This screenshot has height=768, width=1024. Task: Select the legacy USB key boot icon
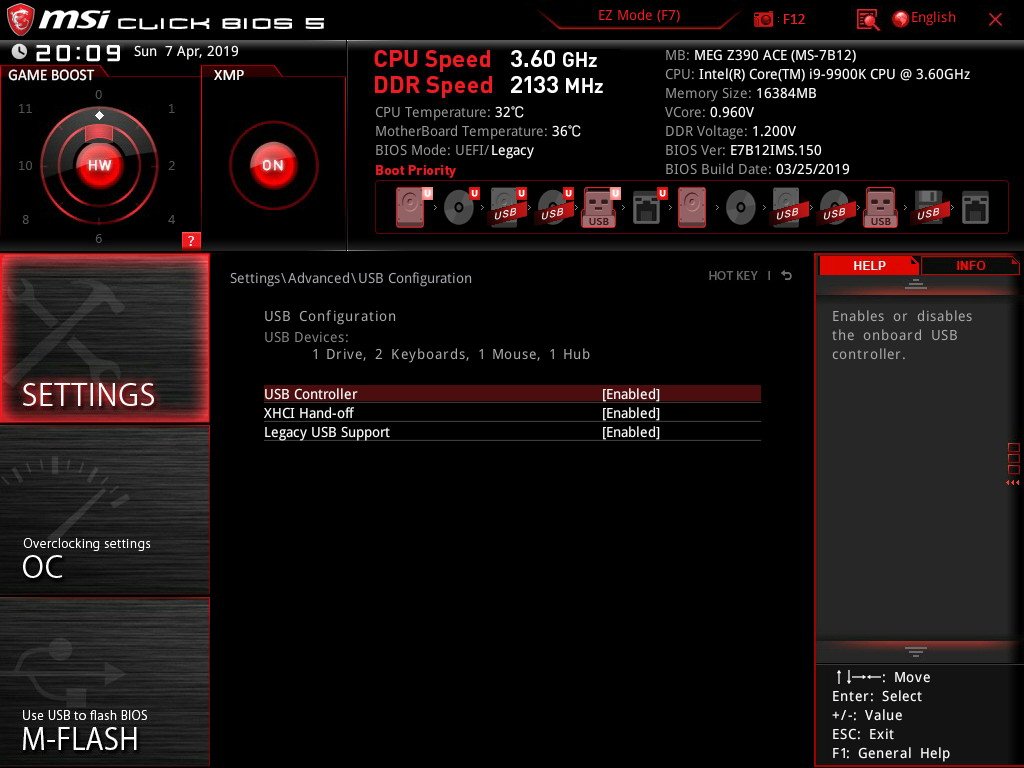point(880,207)
